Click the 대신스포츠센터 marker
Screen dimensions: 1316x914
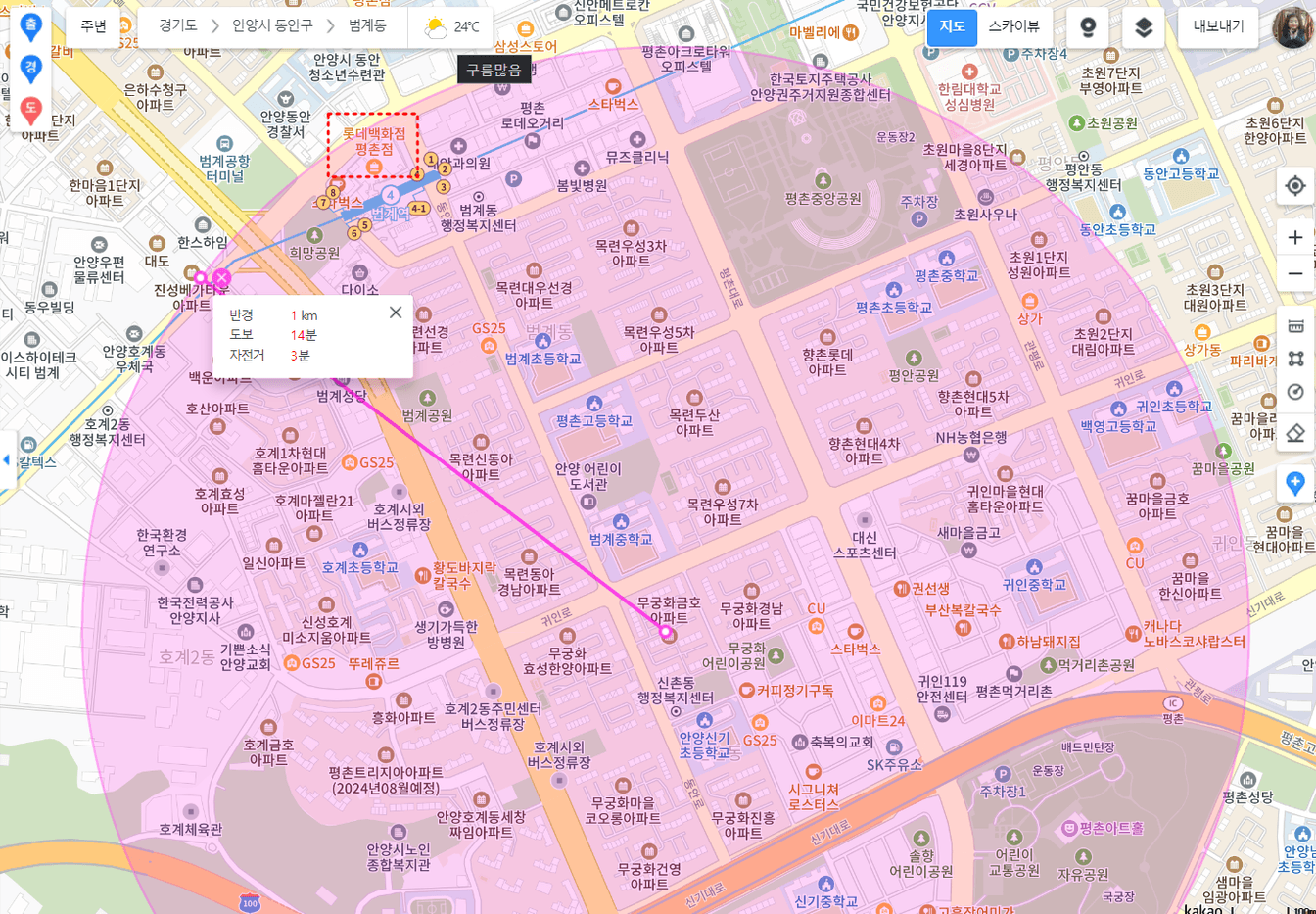[865, 520]
